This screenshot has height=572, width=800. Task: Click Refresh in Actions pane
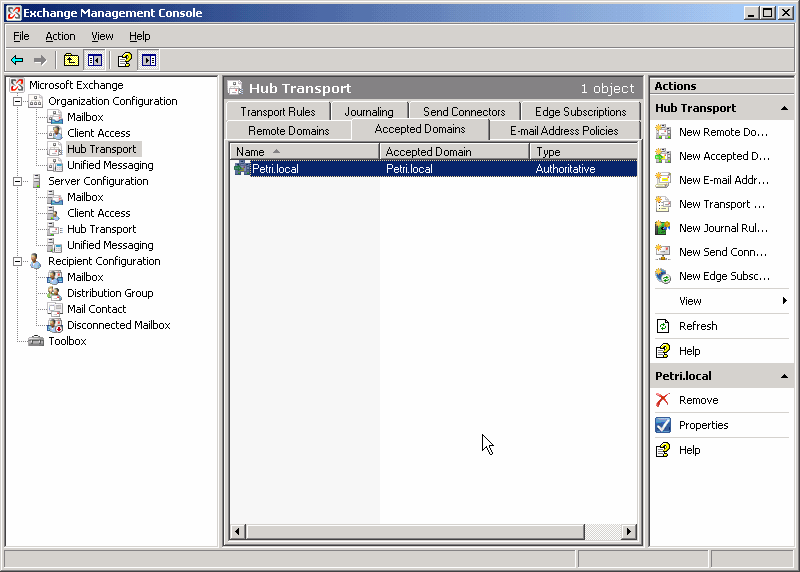[698, 326]
